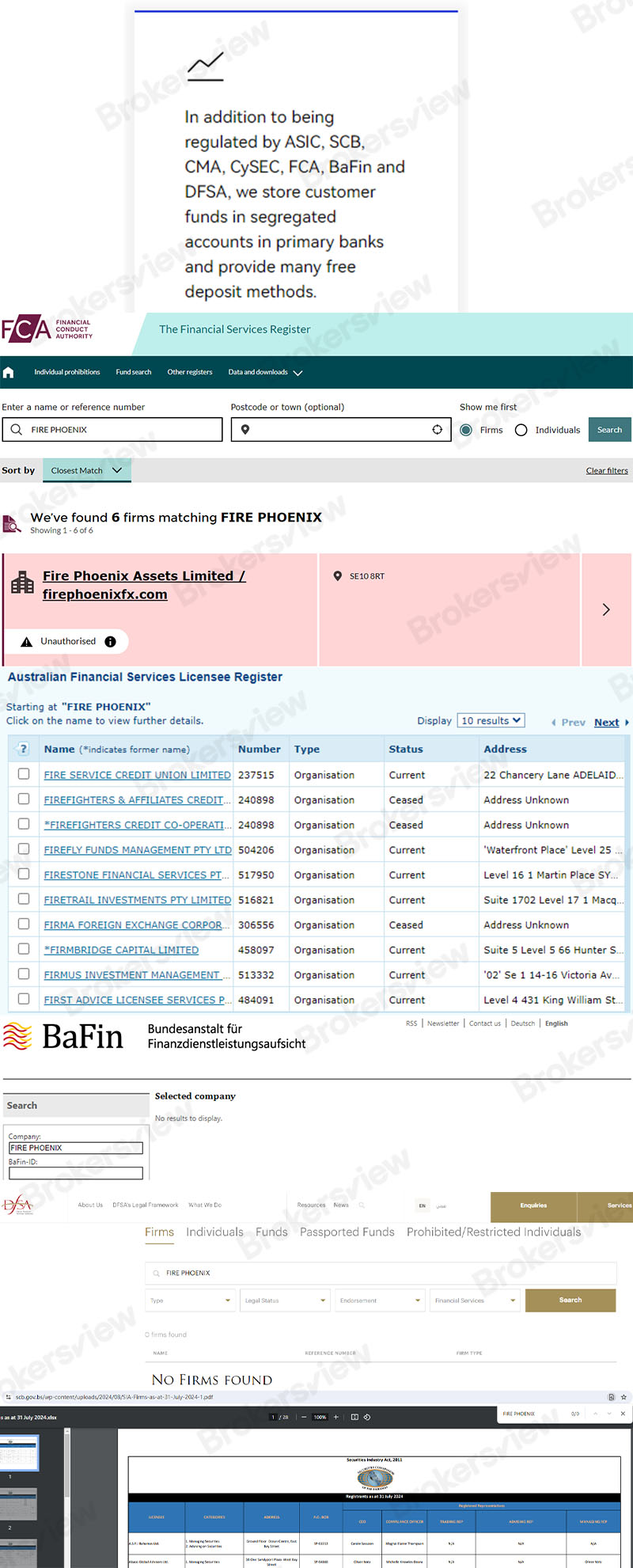Switch to DFSA Individuals tab

click(x=214, y=1232)
